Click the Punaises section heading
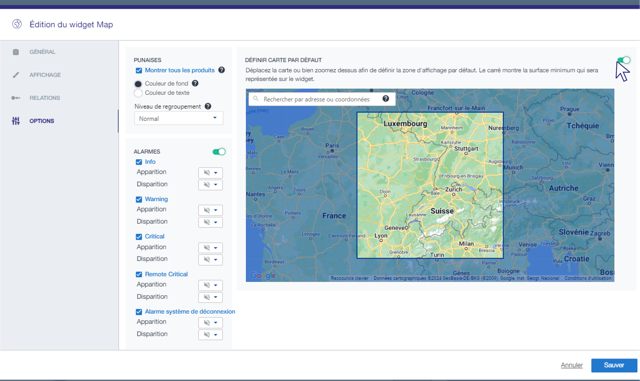This screenshot has height=381, width=640. [x=147, y=60]
